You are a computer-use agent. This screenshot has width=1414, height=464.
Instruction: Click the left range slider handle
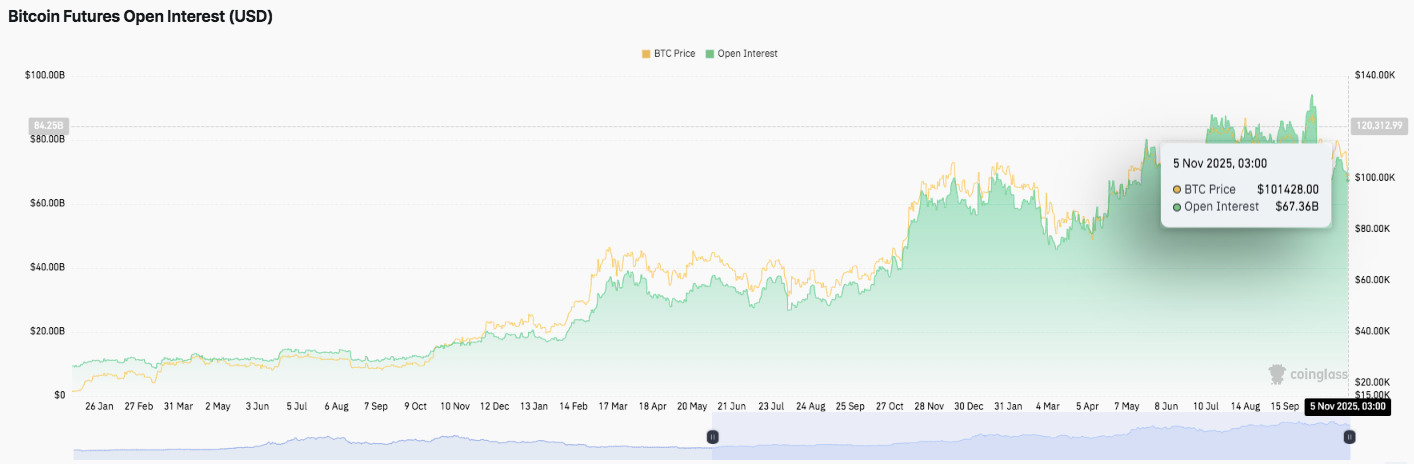tap(712, 437)
